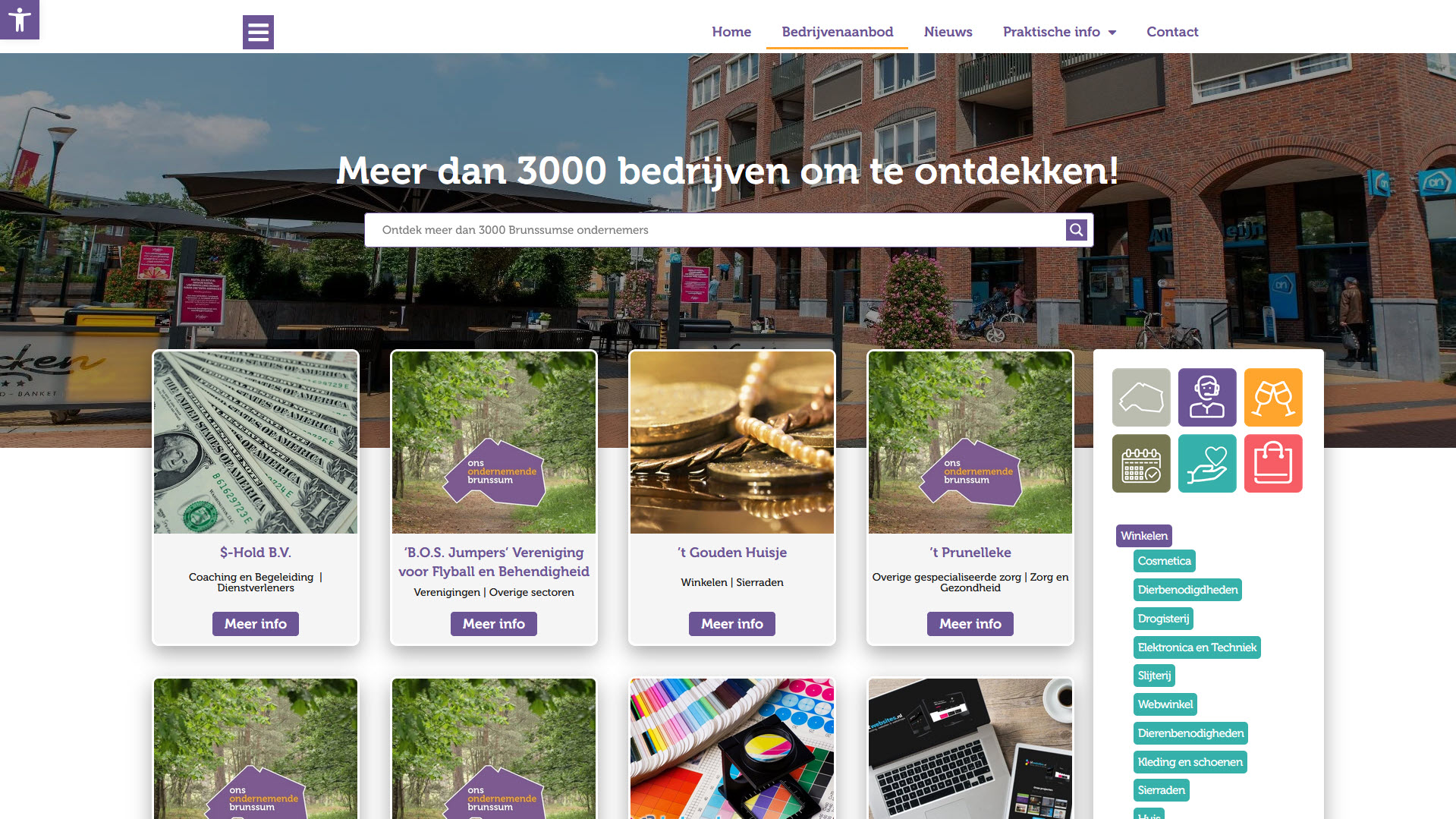Select the purple service person category icon
The width and height of the screenshot is (1456, 819).
click(1207, 397)
